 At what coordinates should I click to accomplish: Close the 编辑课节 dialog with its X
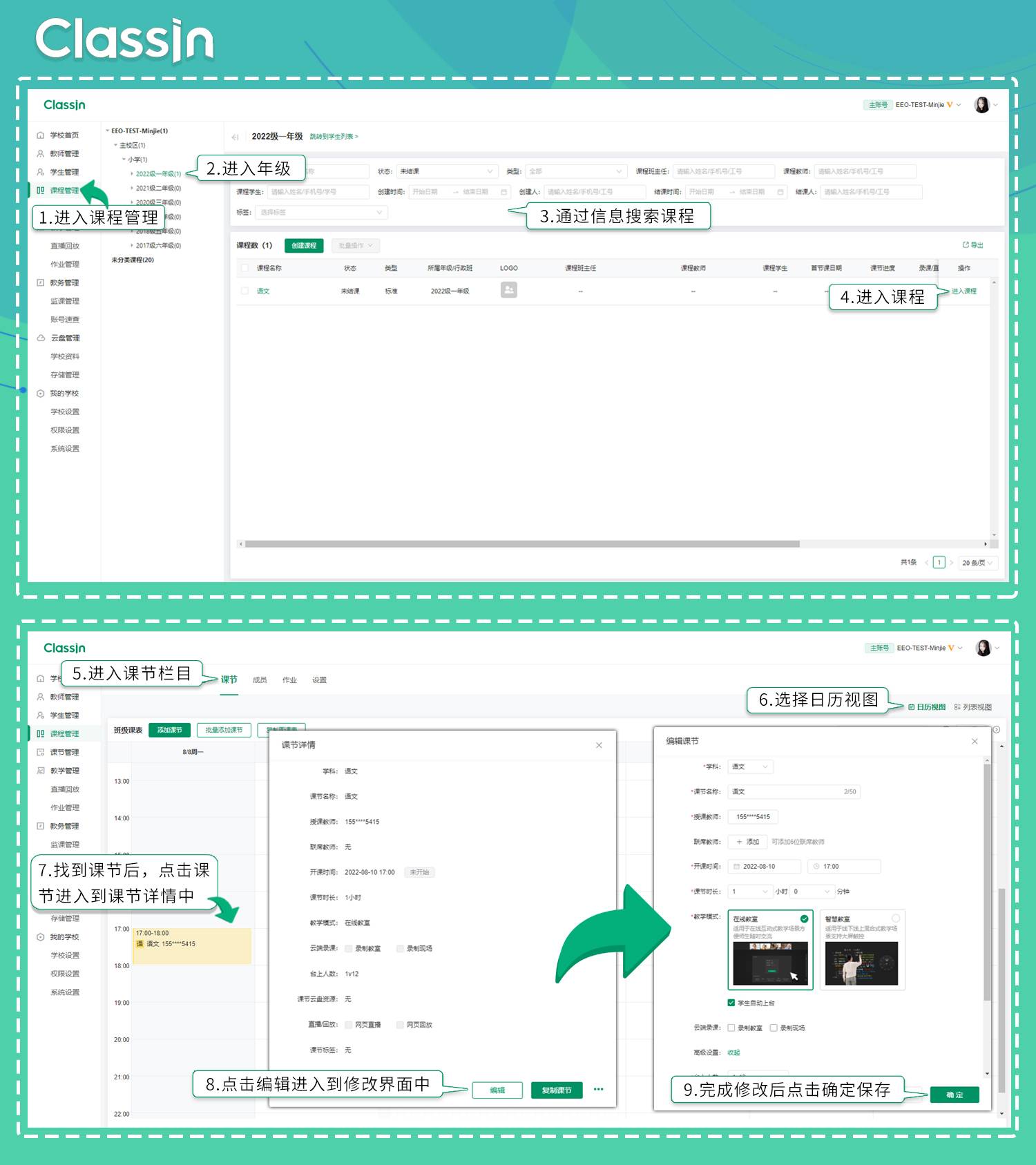coord(975,741)
